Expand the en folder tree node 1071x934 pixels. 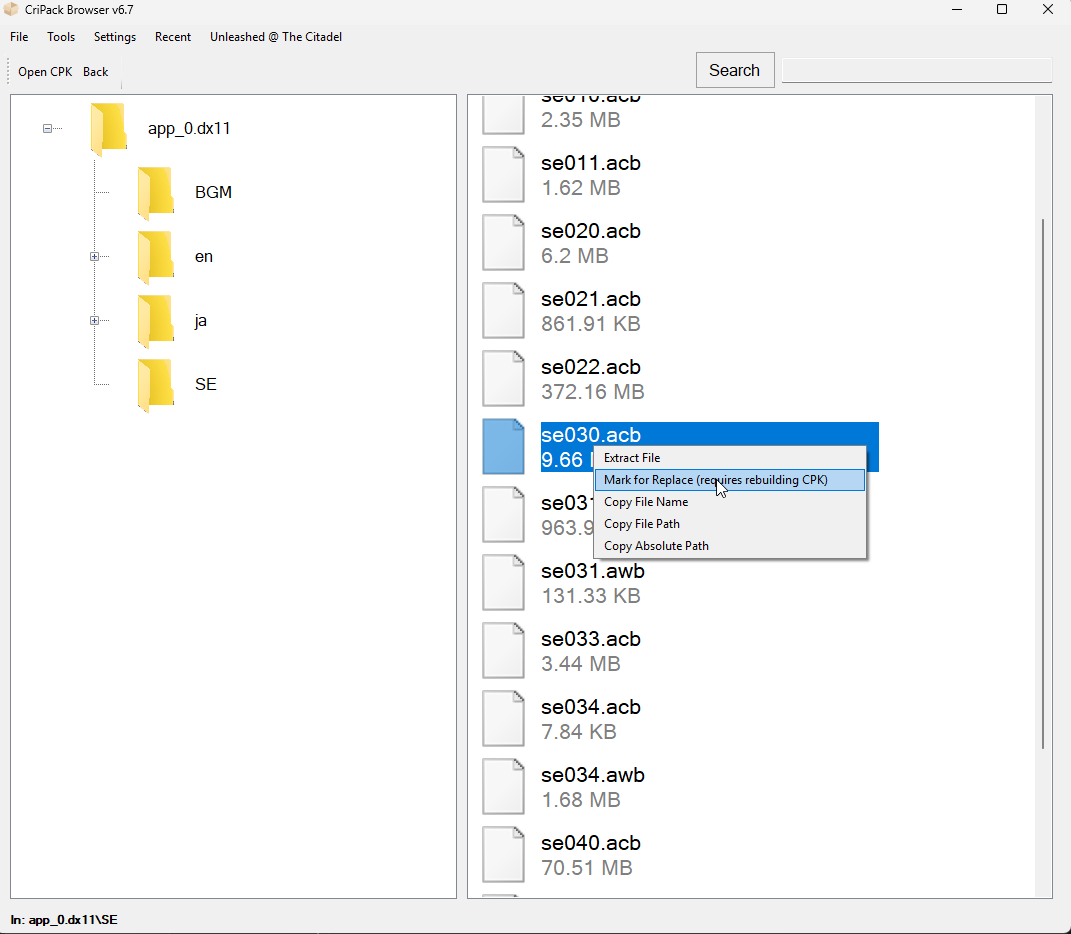pyautogui.click(x=95, y=257)
